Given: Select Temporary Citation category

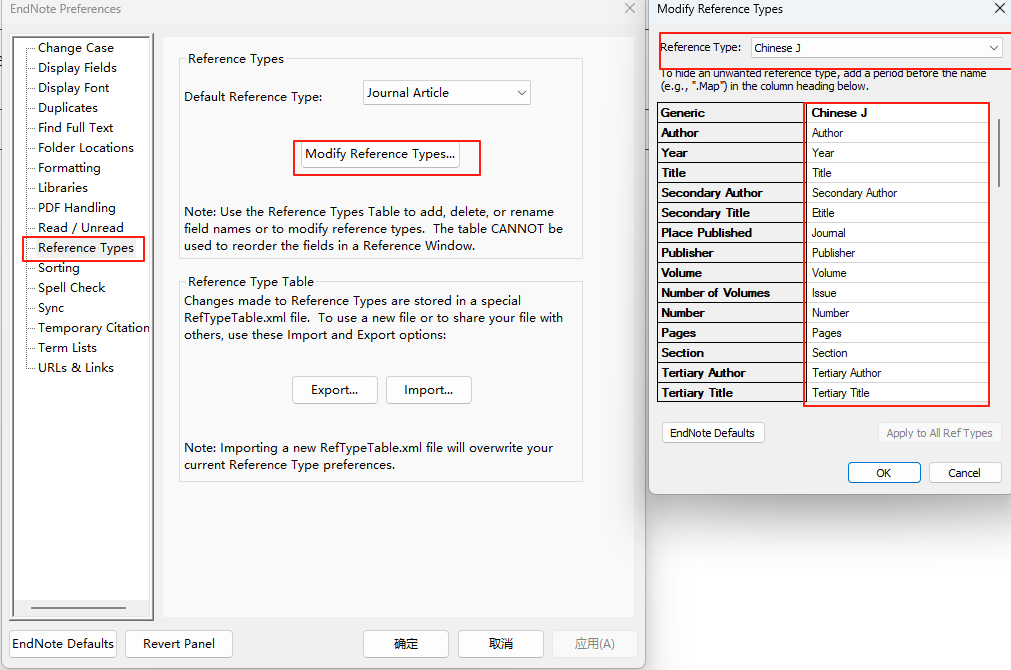Looking at the screenshot, I should pos(93,328).
